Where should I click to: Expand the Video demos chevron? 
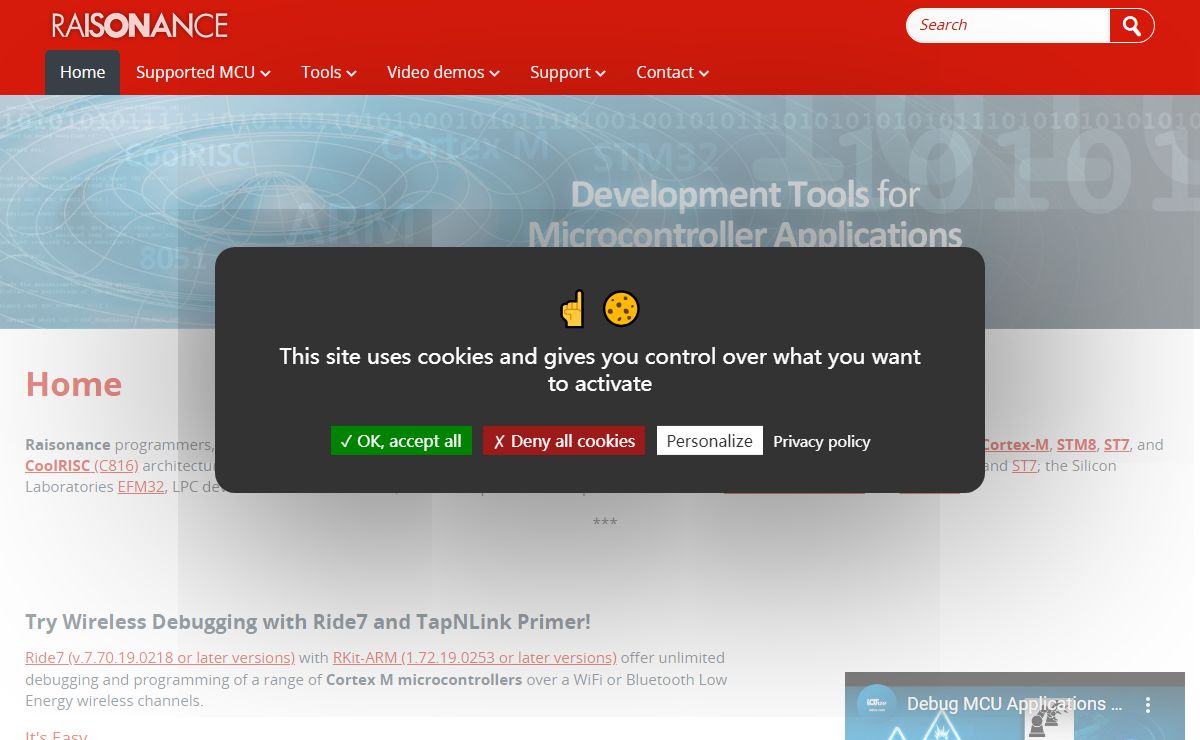[x=494, y=73]
